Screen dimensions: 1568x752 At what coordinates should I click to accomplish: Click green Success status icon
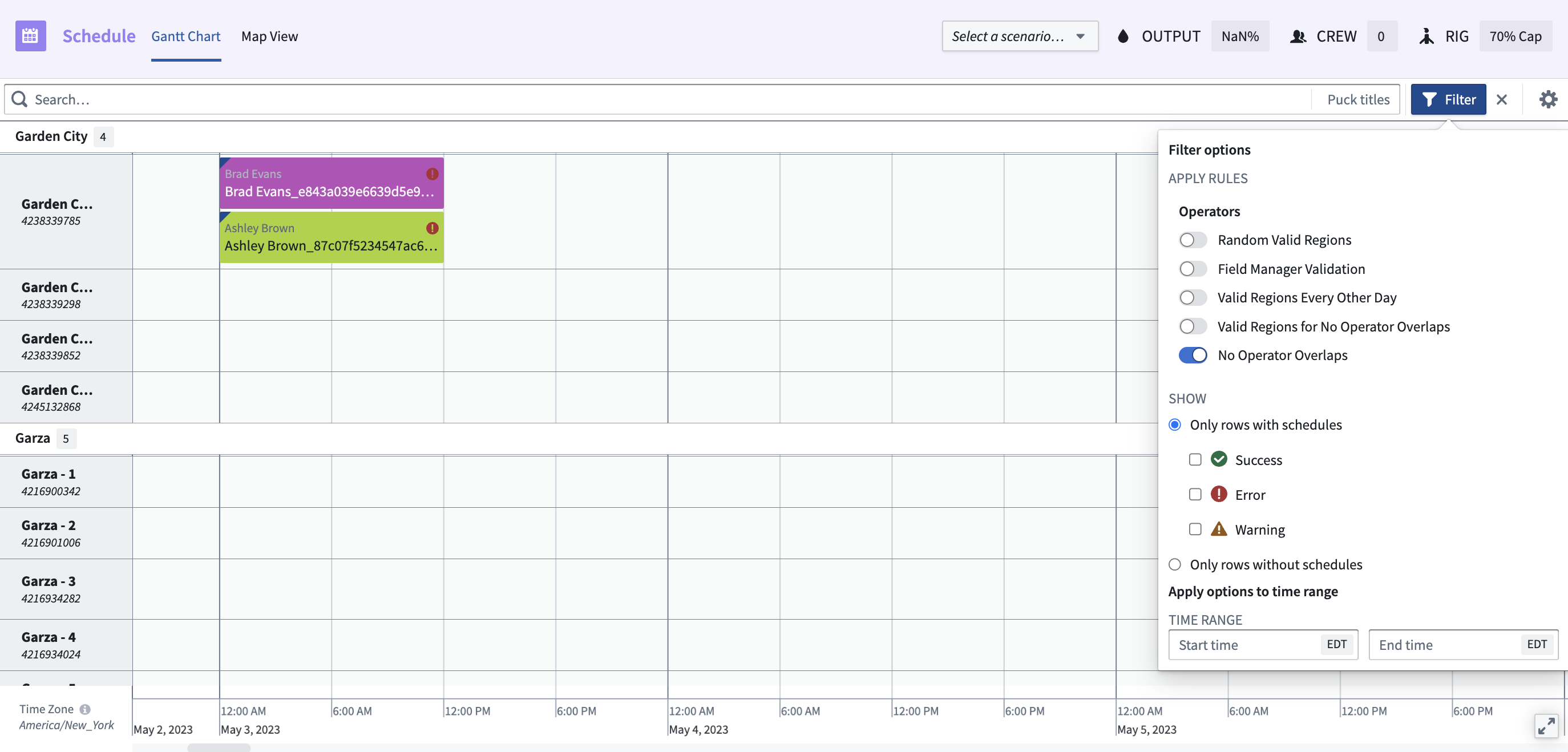click(x=1219, y=459)
